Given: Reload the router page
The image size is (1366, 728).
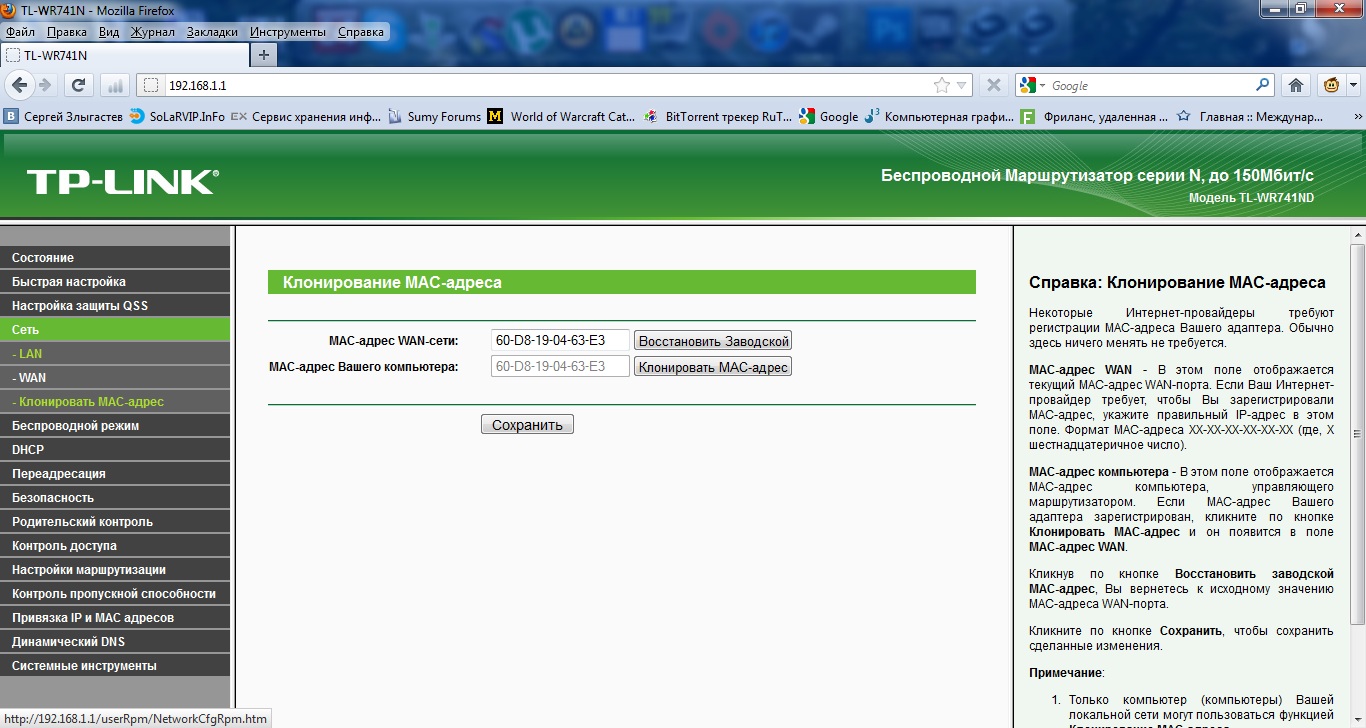Looking at the screenshot, I should (78, 85).
